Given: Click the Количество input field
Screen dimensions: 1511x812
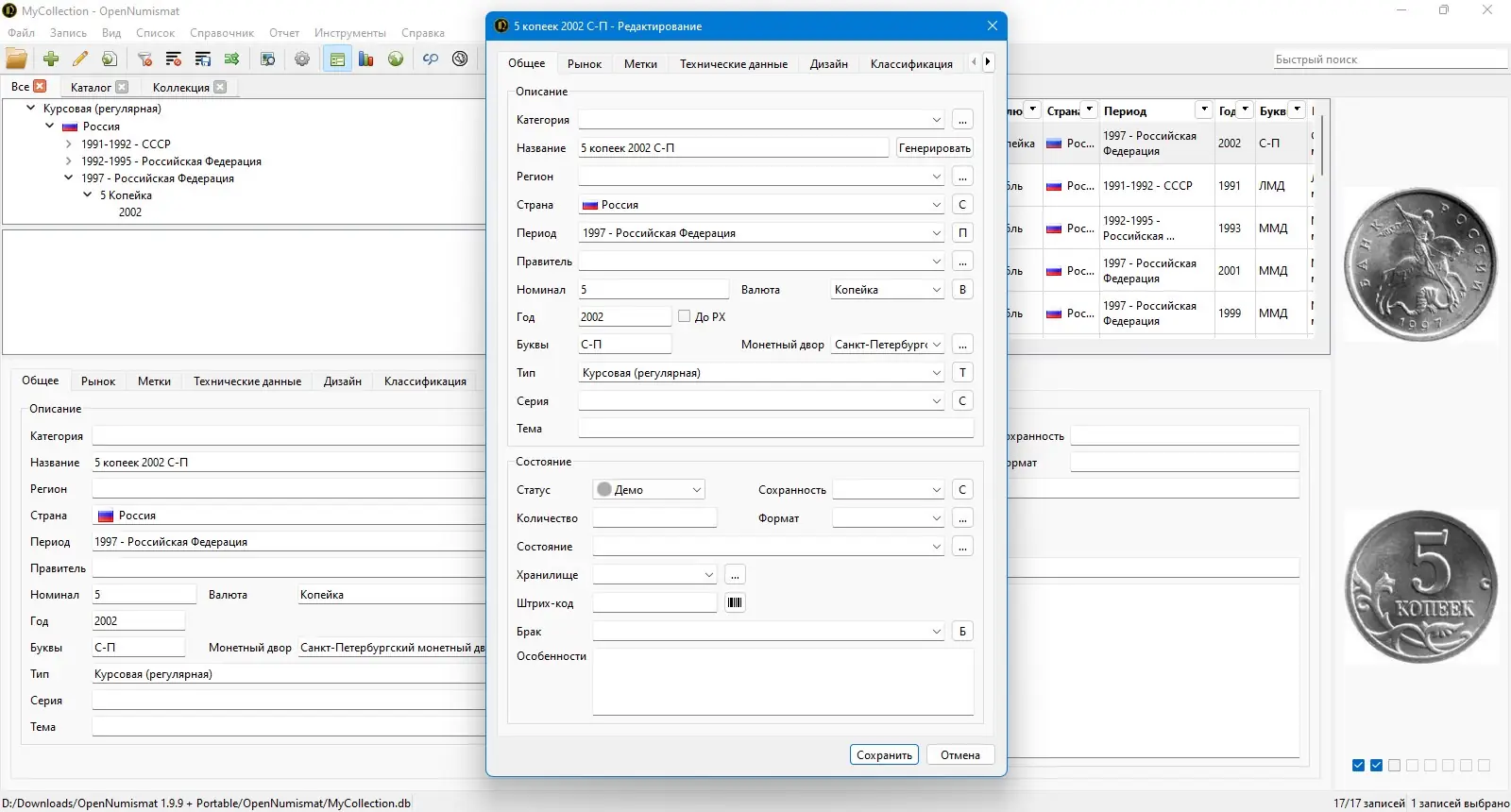Looking at the screenshot, I should click(x=654, y=518).
